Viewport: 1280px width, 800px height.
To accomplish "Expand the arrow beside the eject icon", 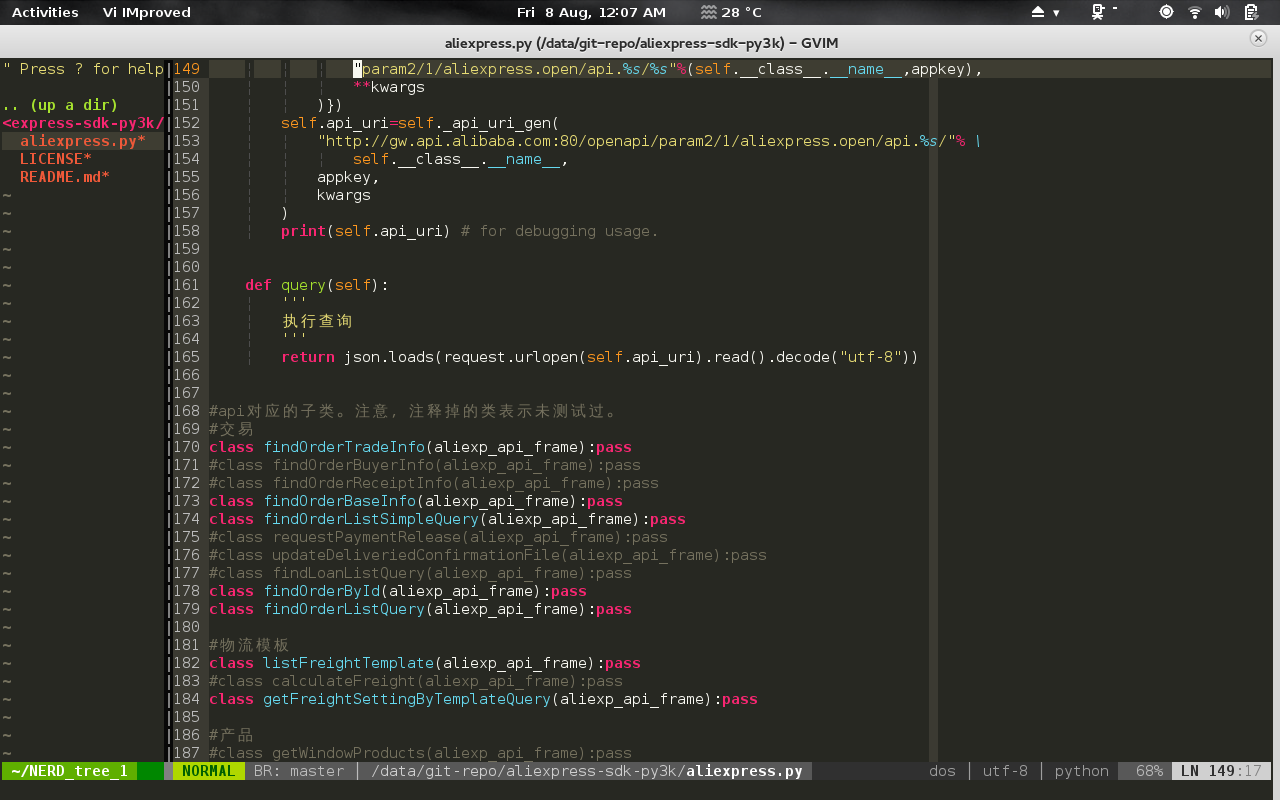I will point(1056,13).
